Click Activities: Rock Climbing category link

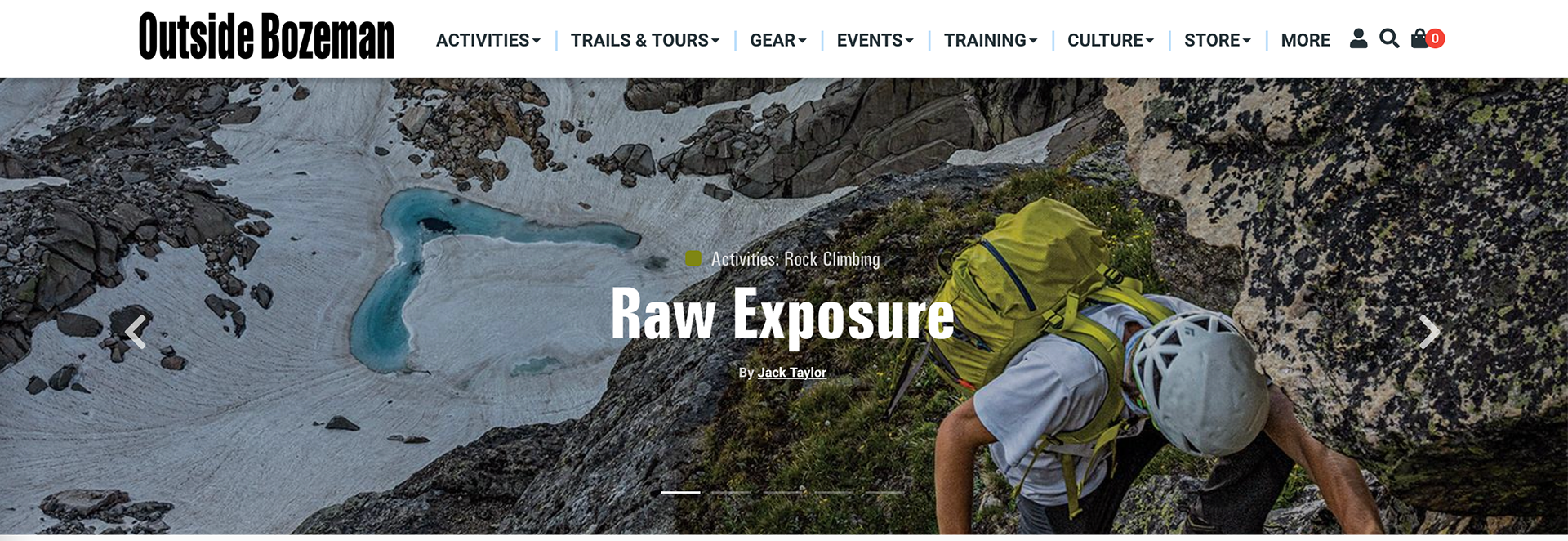tap(795, 259)
